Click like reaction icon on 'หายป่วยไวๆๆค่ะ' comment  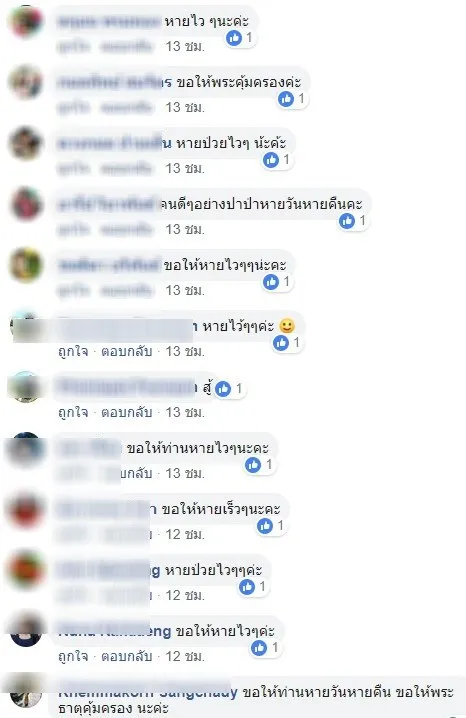point(247,587)
